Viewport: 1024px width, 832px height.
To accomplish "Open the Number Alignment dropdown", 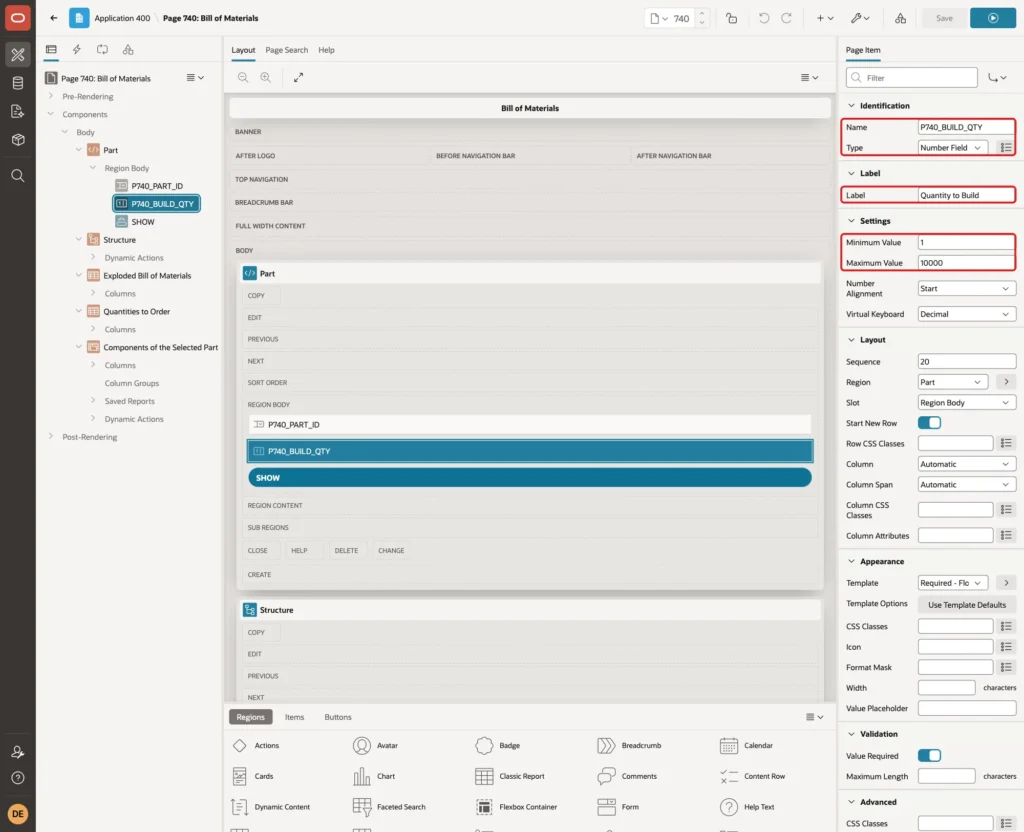I will [967, 289].
